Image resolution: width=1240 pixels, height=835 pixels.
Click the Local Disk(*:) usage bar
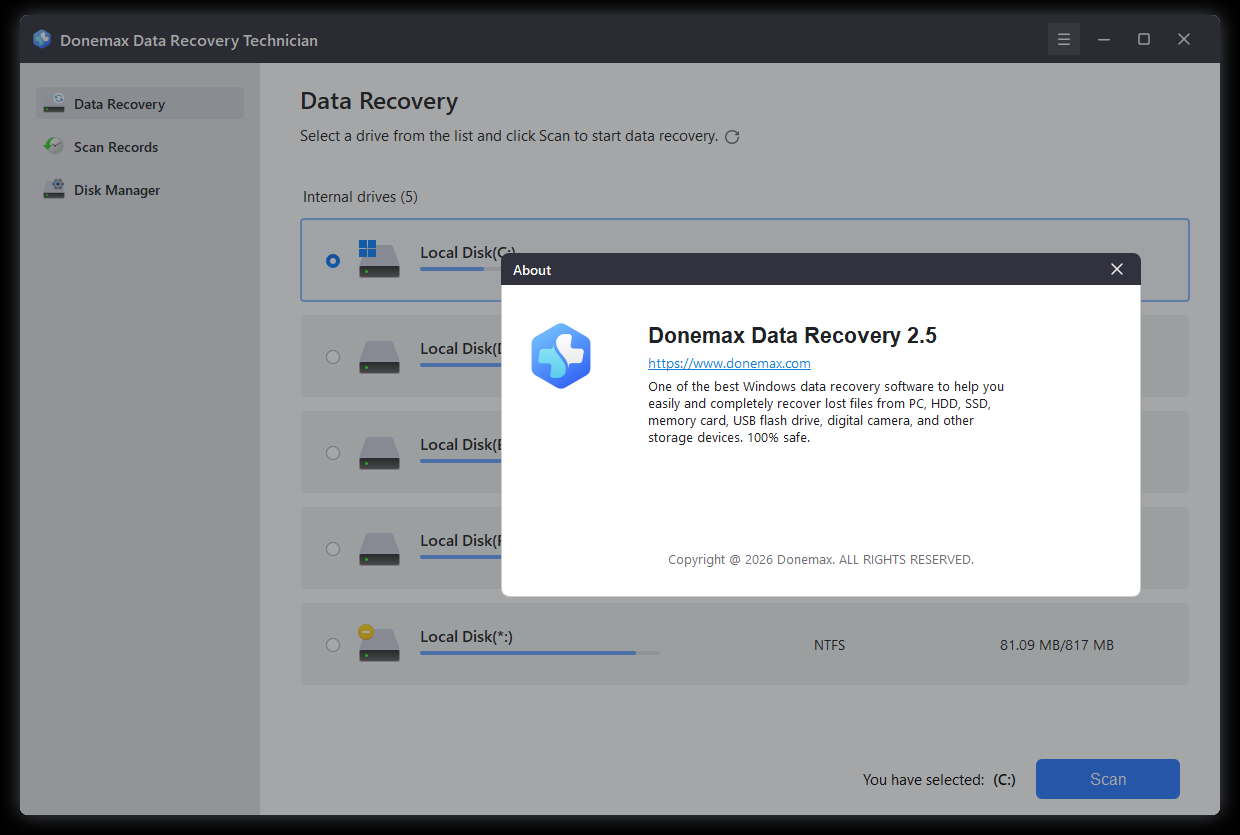coord(540,653)
